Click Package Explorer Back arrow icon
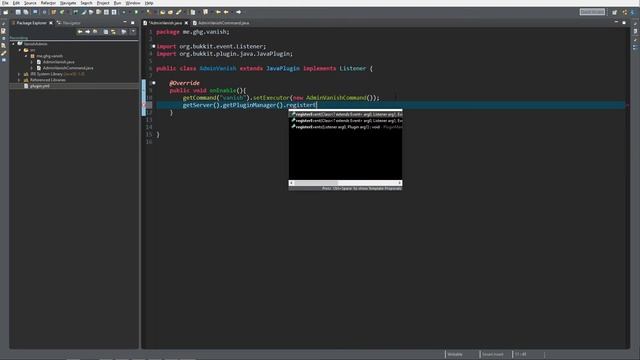Screen dimensions: 640x360 [80, 31]
